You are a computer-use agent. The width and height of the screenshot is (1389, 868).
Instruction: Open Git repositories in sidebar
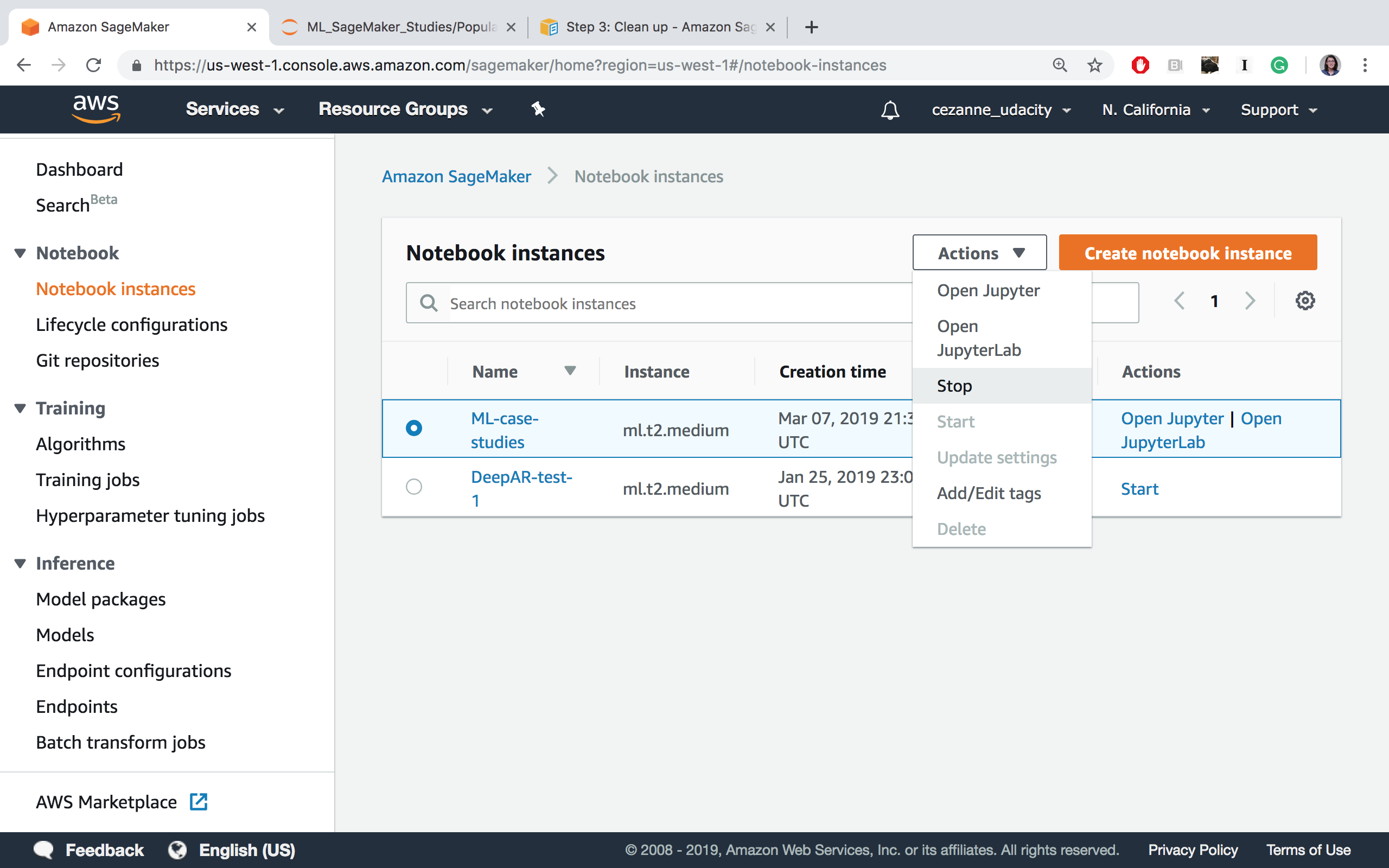(x=97, y=361)
